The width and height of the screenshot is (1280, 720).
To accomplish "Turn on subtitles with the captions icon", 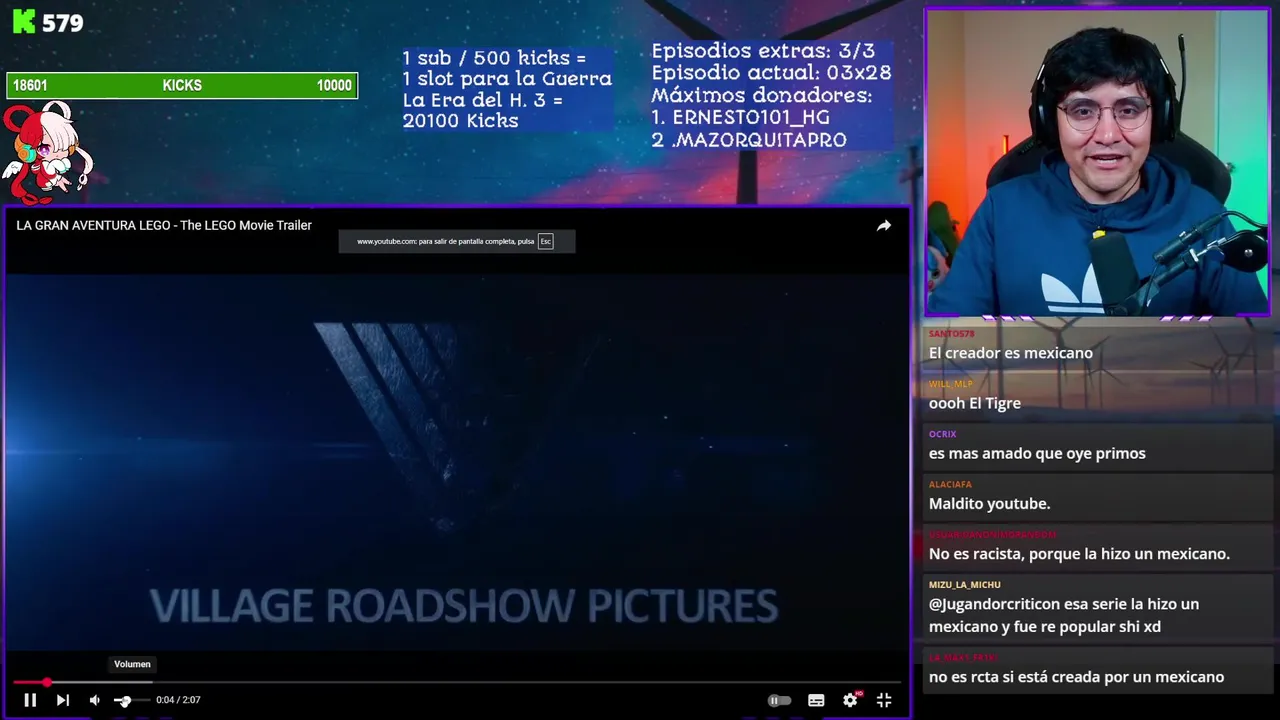I will pyautogui.click(x=816, y=700).
